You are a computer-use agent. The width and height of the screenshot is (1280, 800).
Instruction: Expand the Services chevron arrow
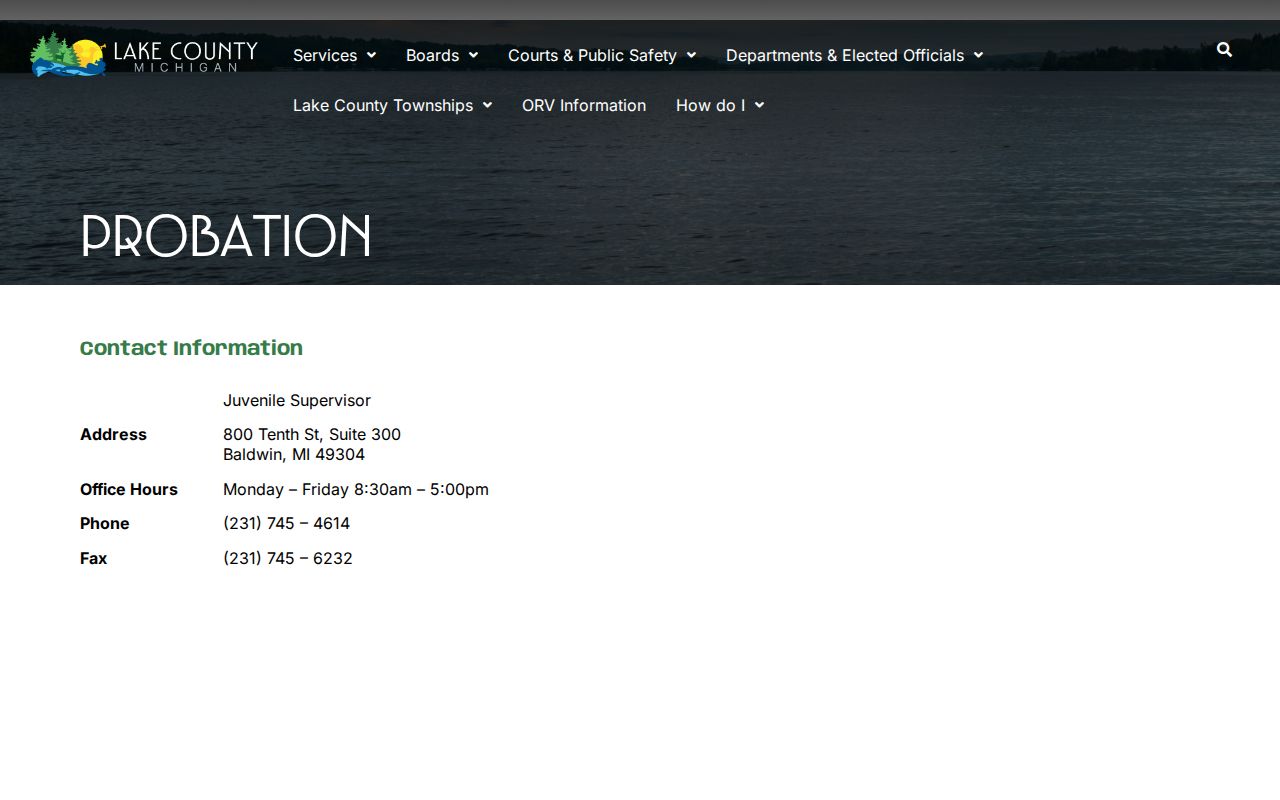371,55
